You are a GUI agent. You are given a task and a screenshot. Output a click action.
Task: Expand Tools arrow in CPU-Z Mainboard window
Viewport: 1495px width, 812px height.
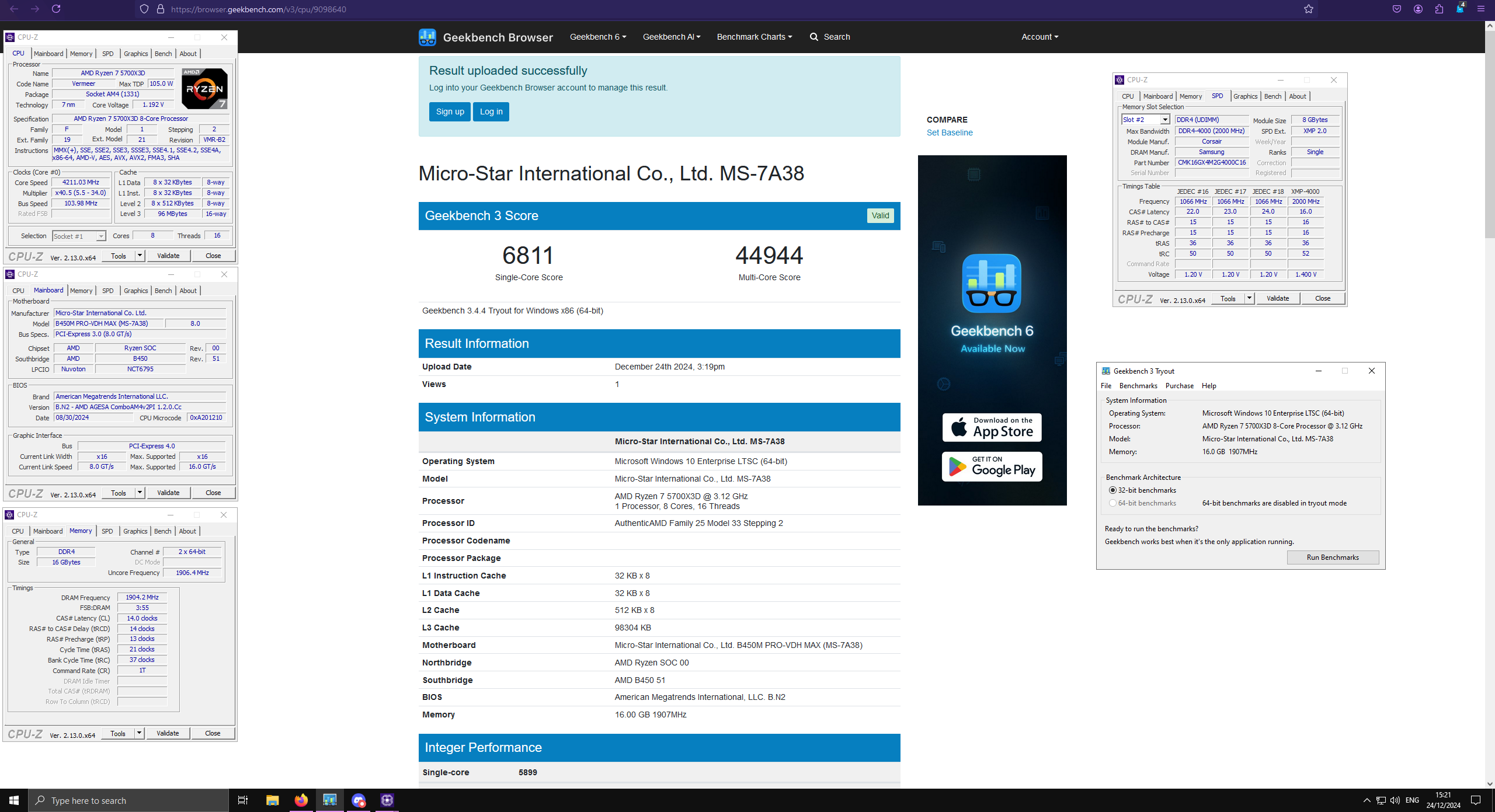click(x=140, y=493)
